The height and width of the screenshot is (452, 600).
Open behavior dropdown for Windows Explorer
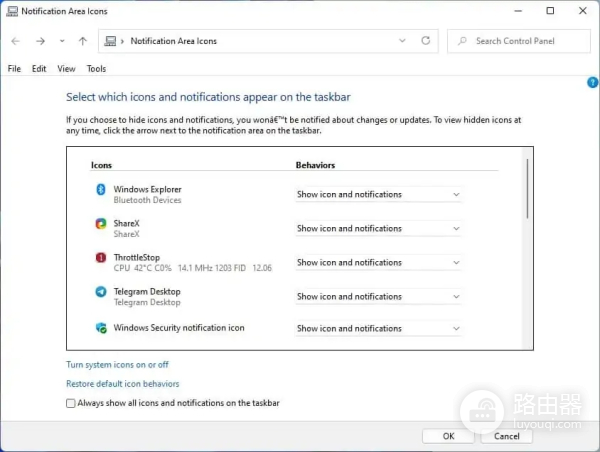(378, 195)
